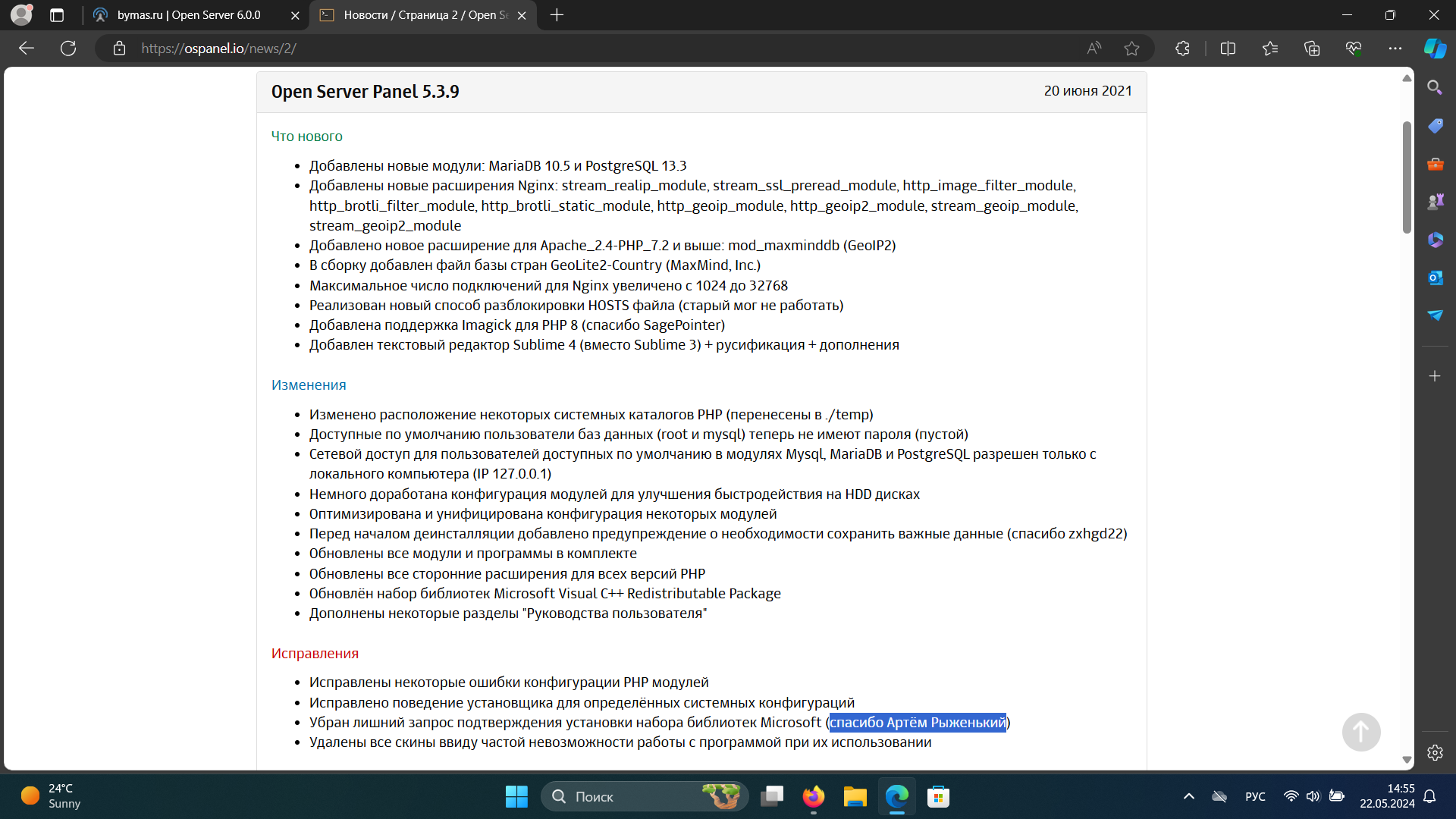Viewport: 1456px width, 819px height.
Task: Toggle Split screen view icon
Action: click(x=1228, y=49)
